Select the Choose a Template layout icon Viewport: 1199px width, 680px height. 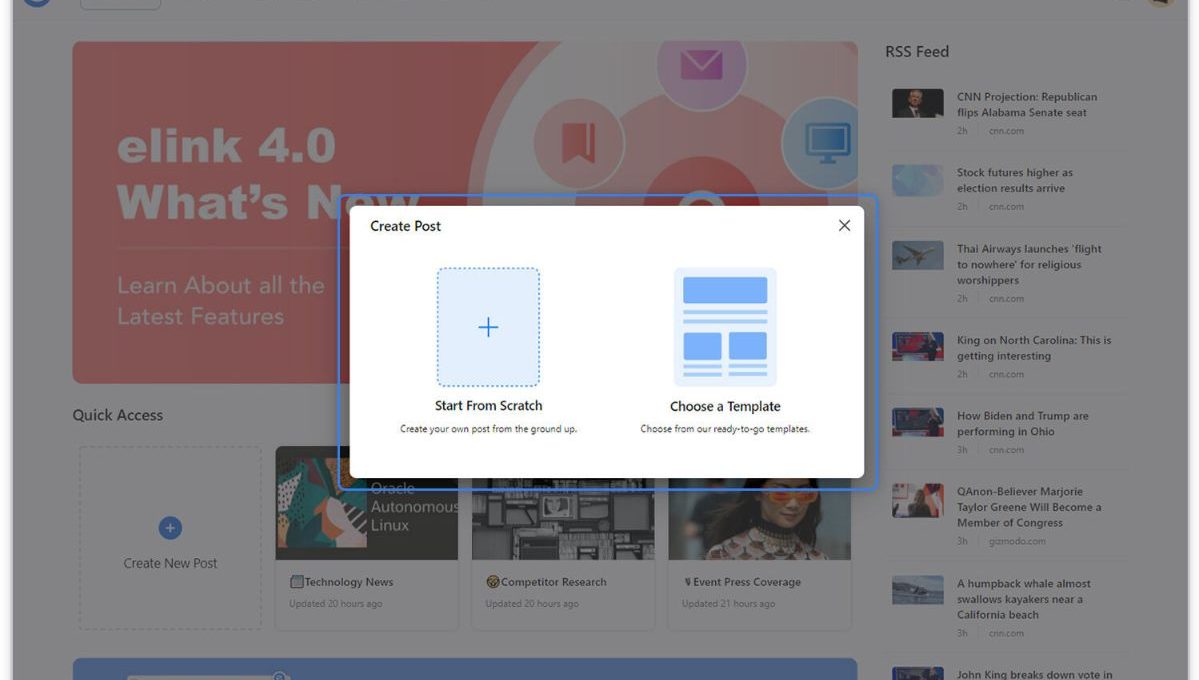725,327
